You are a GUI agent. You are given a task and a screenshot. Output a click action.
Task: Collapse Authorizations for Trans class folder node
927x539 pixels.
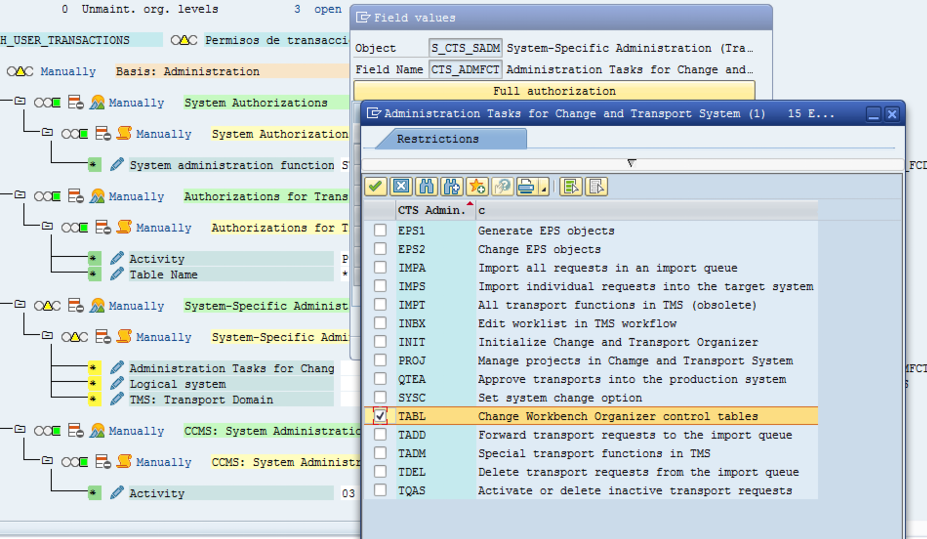click(20, 194)
